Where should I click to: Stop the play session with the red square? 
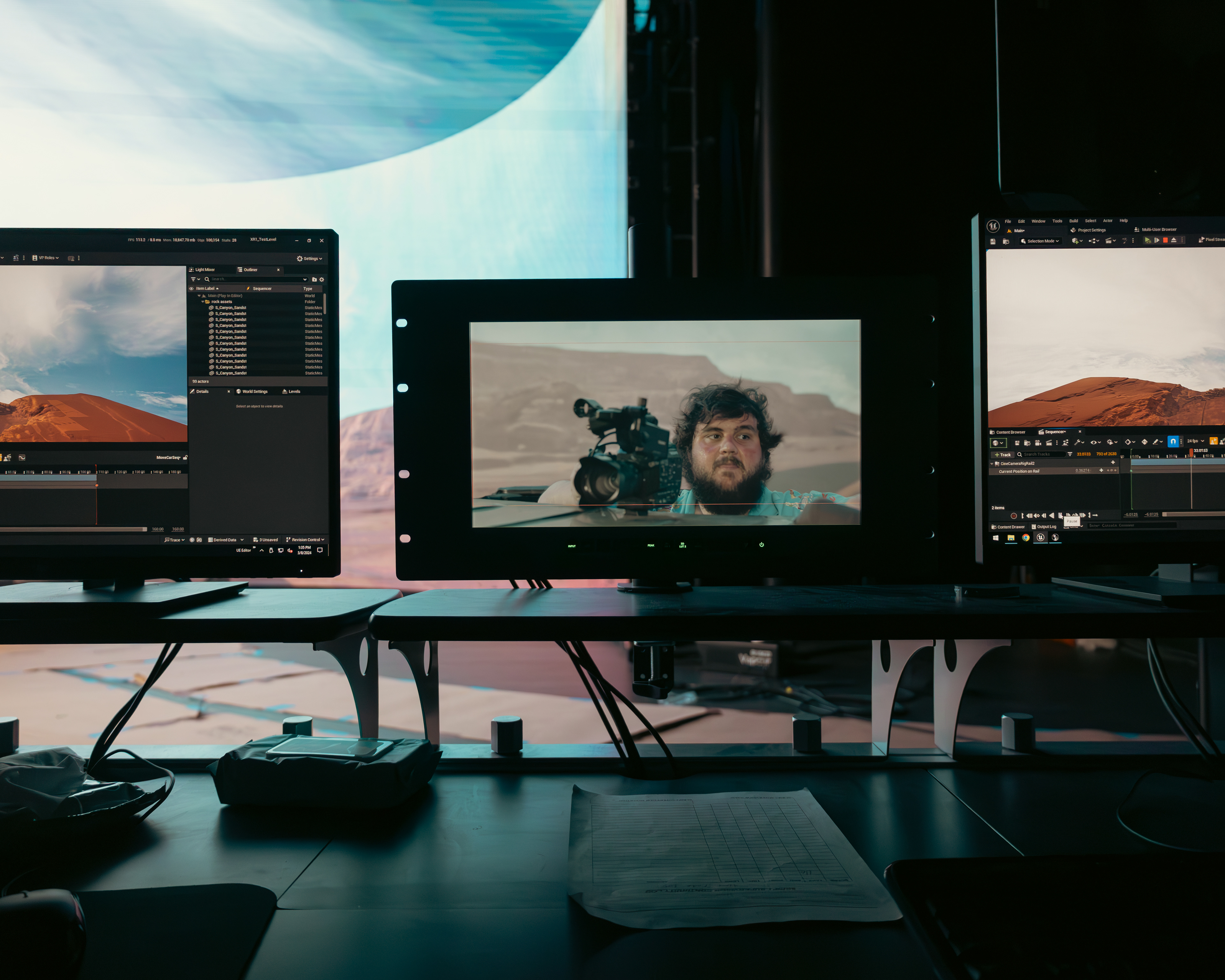tap(1165, 241)
